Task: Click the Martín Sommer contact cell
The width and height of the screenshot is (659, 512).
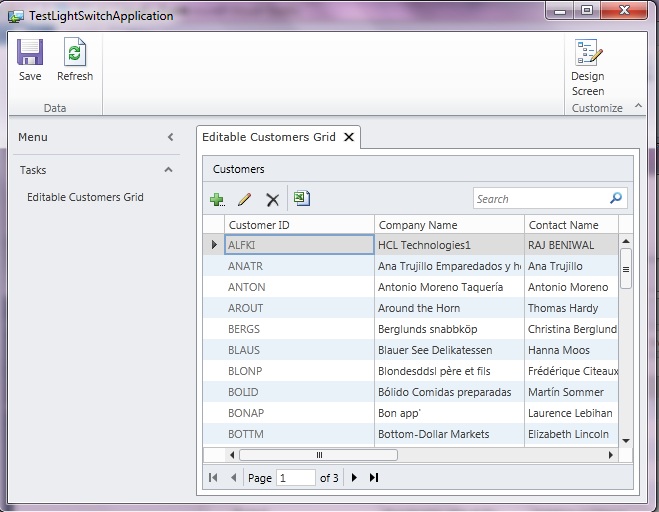Action: click(572, 392)
